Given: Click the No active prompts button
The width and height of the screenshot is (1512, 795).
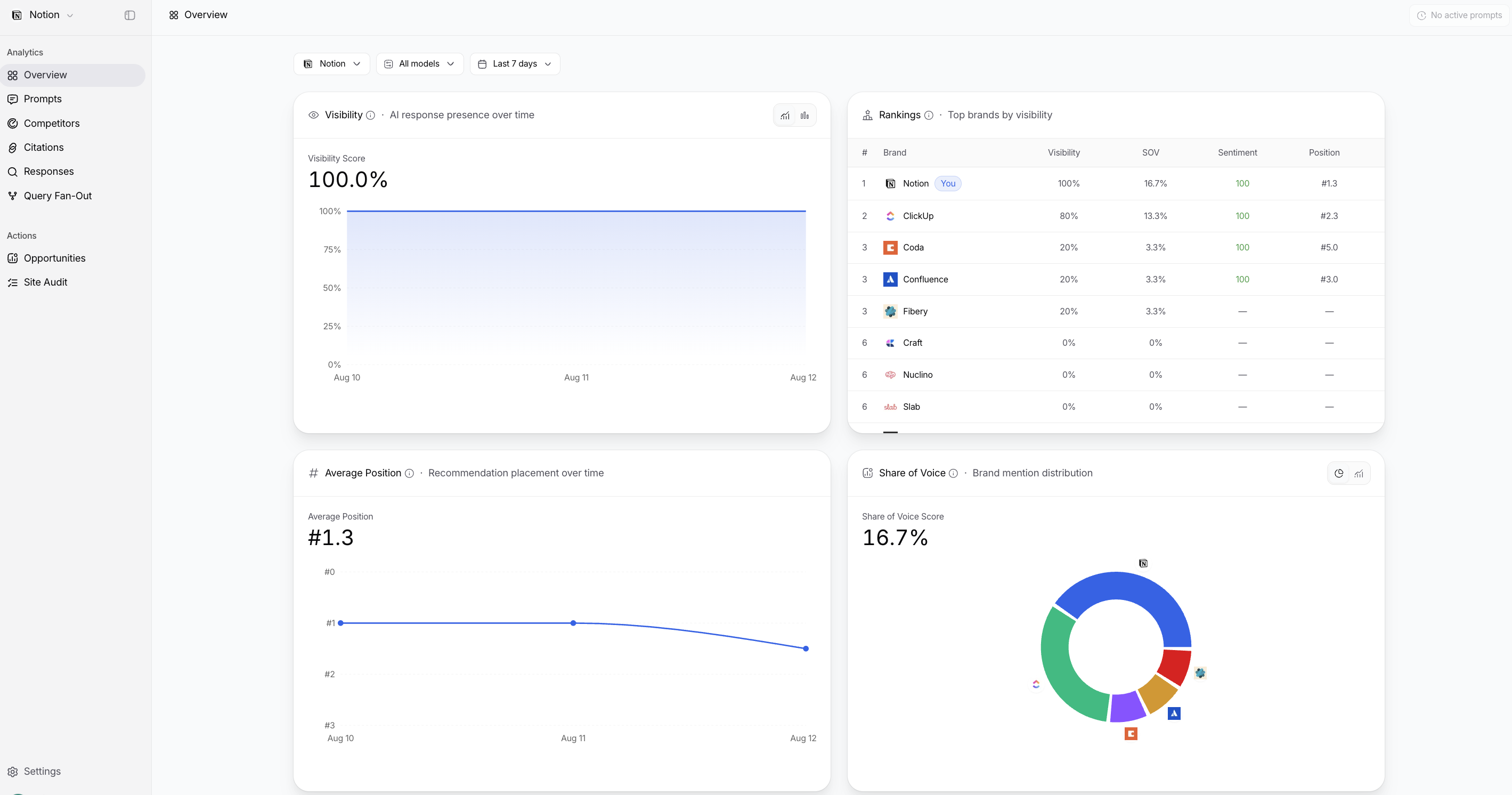Looking at the screenshot, I should pos(1459,15).
